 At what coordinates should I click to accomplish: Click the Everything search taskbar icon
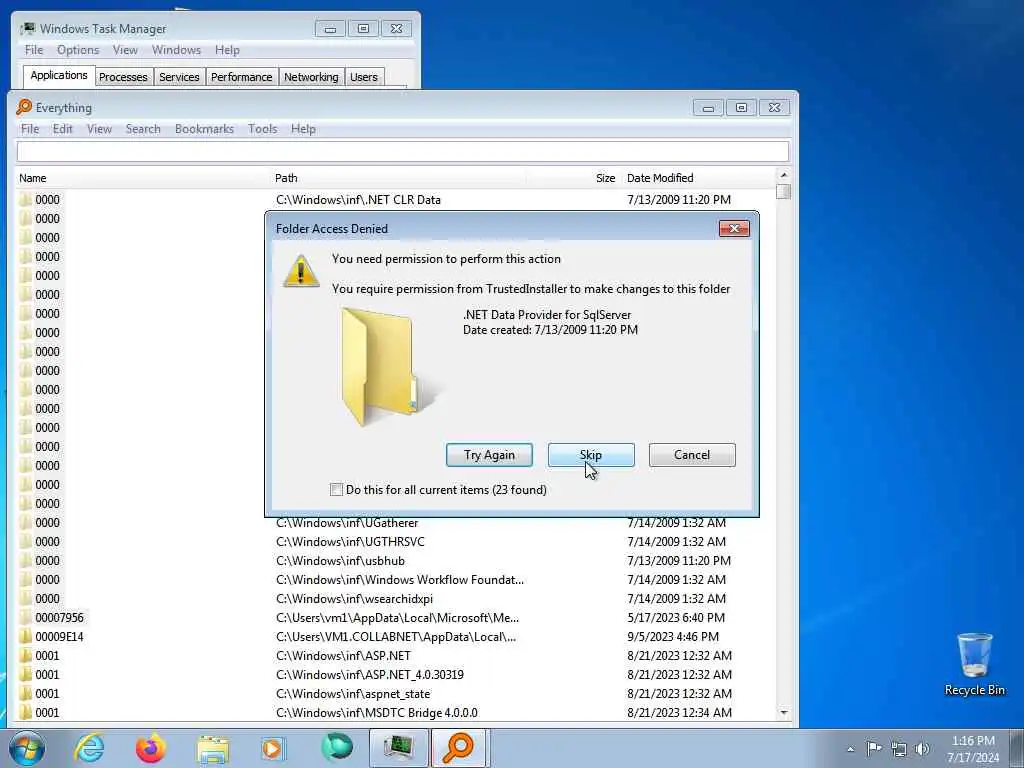point(459,748)
